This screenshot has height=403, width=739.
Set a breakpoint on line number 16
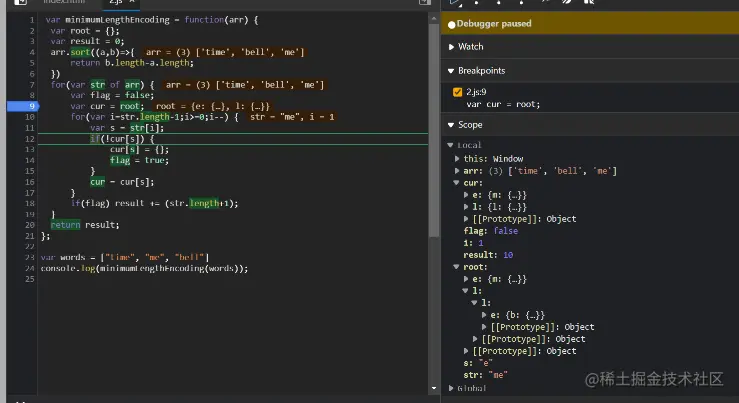pyautogui.click(x=30, y=182)
